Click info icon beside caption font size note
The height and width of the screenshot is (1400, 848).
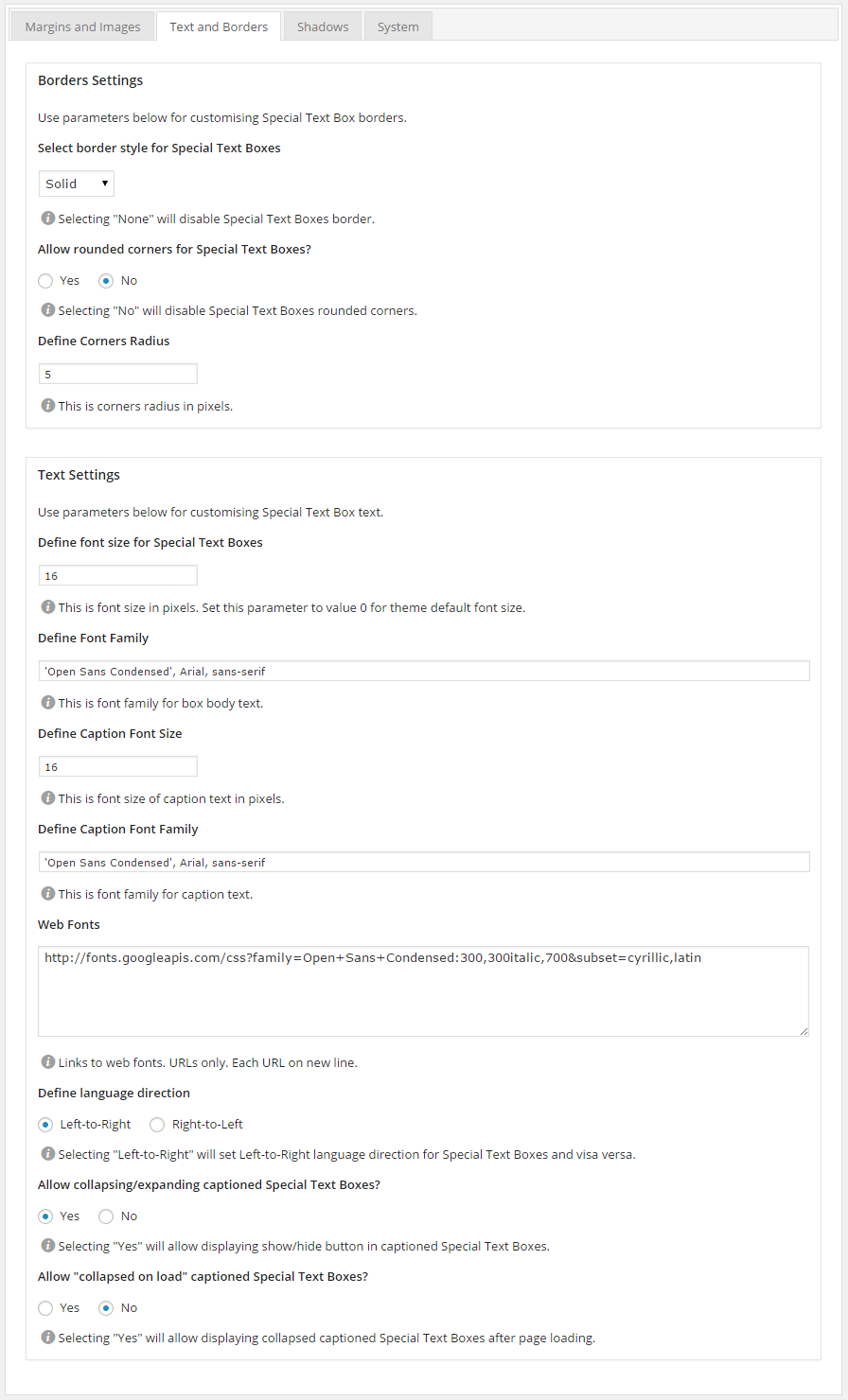48,798
